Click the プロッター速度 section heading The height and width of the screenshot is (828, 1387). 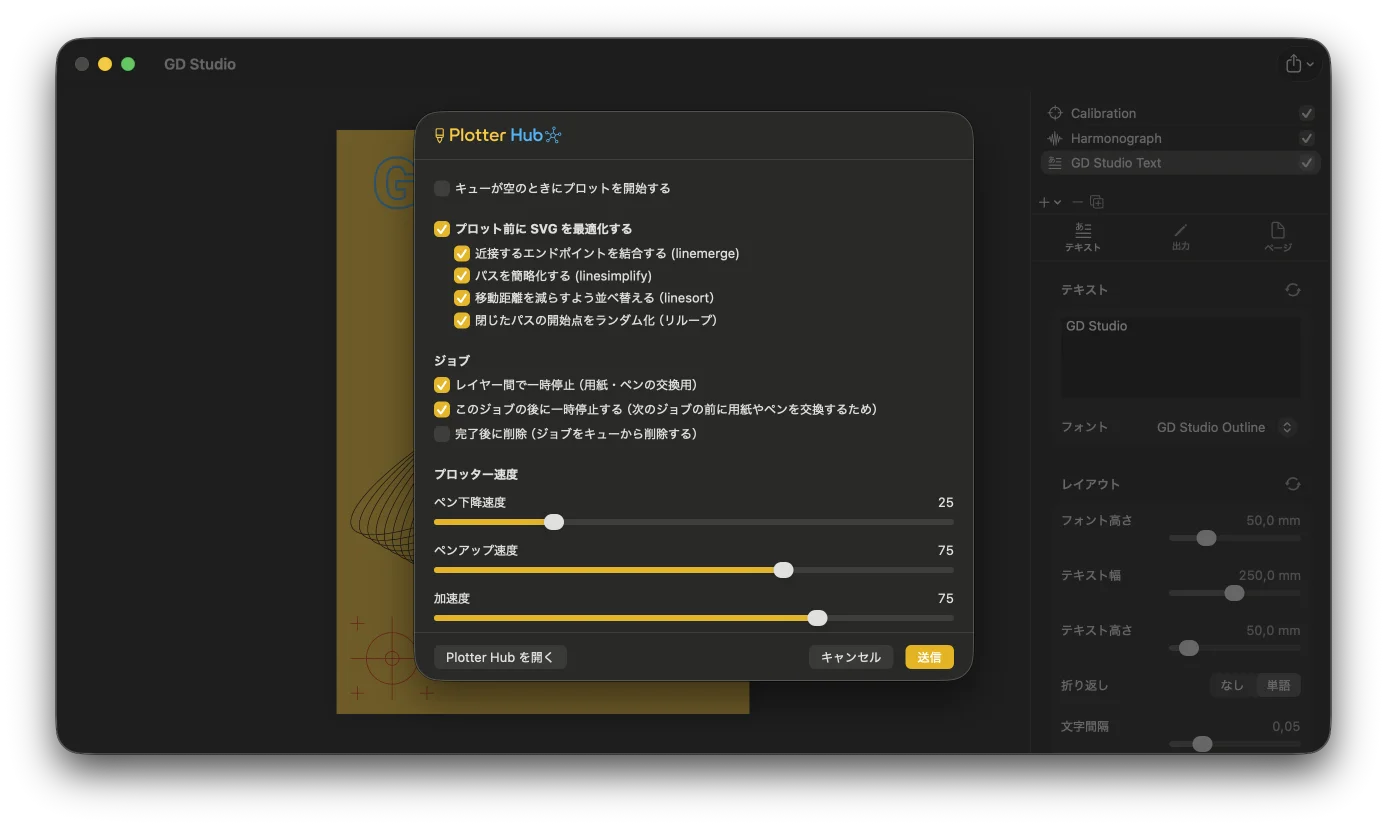click(476, 474)
